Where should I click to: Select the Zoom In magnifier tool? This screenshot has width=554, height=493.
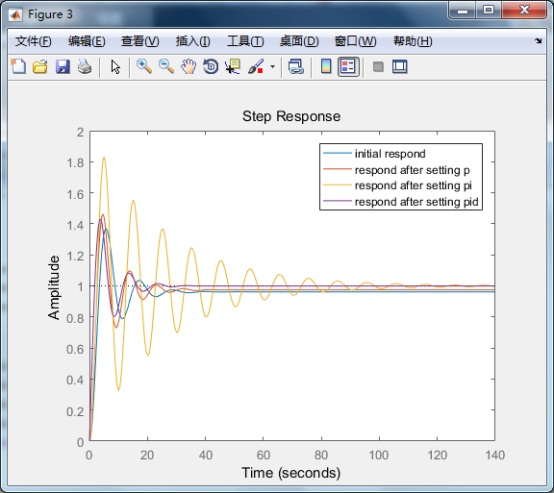coord(144,66)
